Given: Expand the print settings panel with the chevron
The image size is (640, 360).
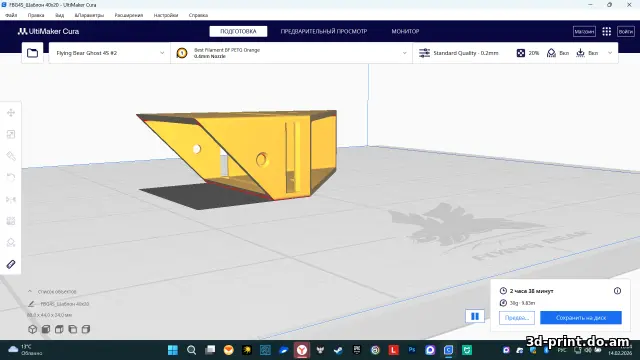Looking at the screenshot, I should [610, 53].
